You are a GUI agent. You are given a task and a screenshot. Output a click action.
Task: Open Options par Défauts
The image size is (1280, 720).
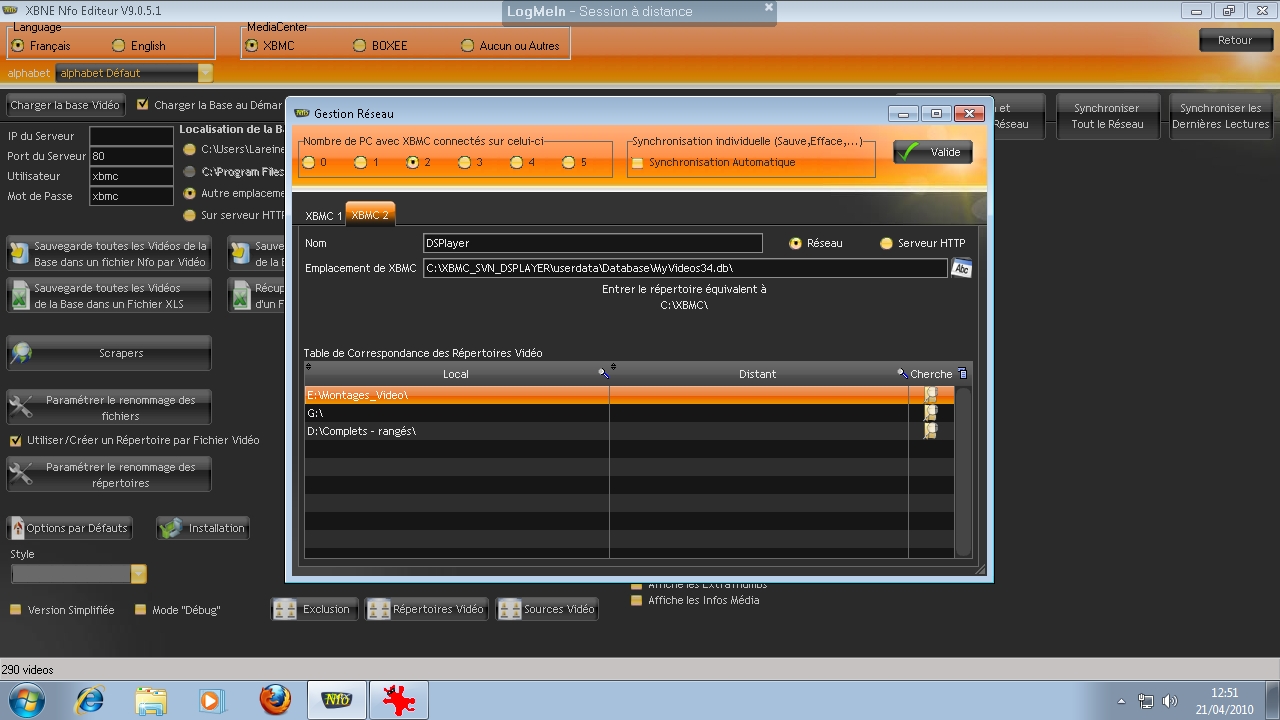click(70, 528)
